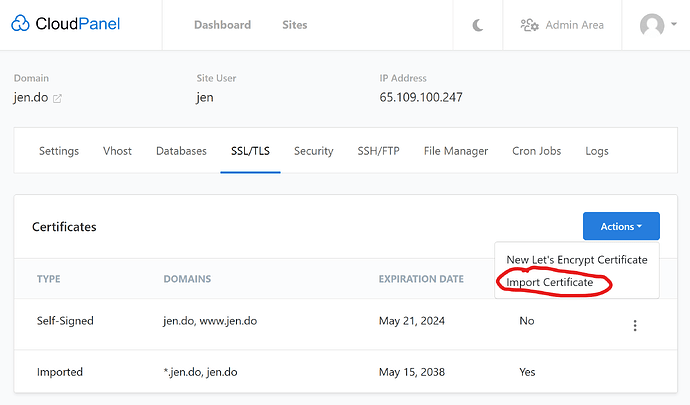Expand the user account dropdown arrow

tap(674, 24)
